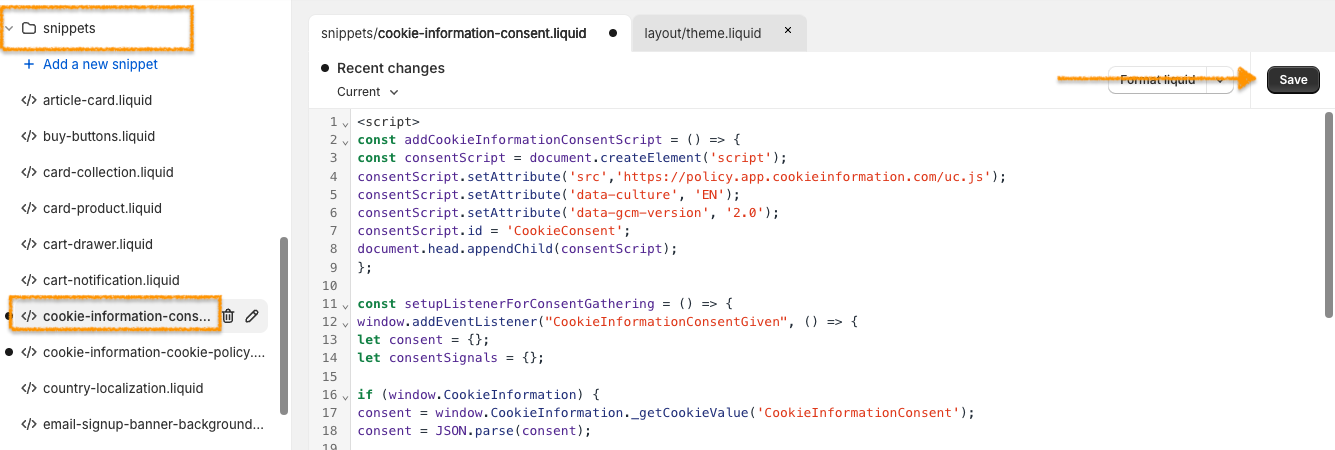Open Format liquid dropdown arrow
The image size is (1335, 450).
pos(1221,80)
